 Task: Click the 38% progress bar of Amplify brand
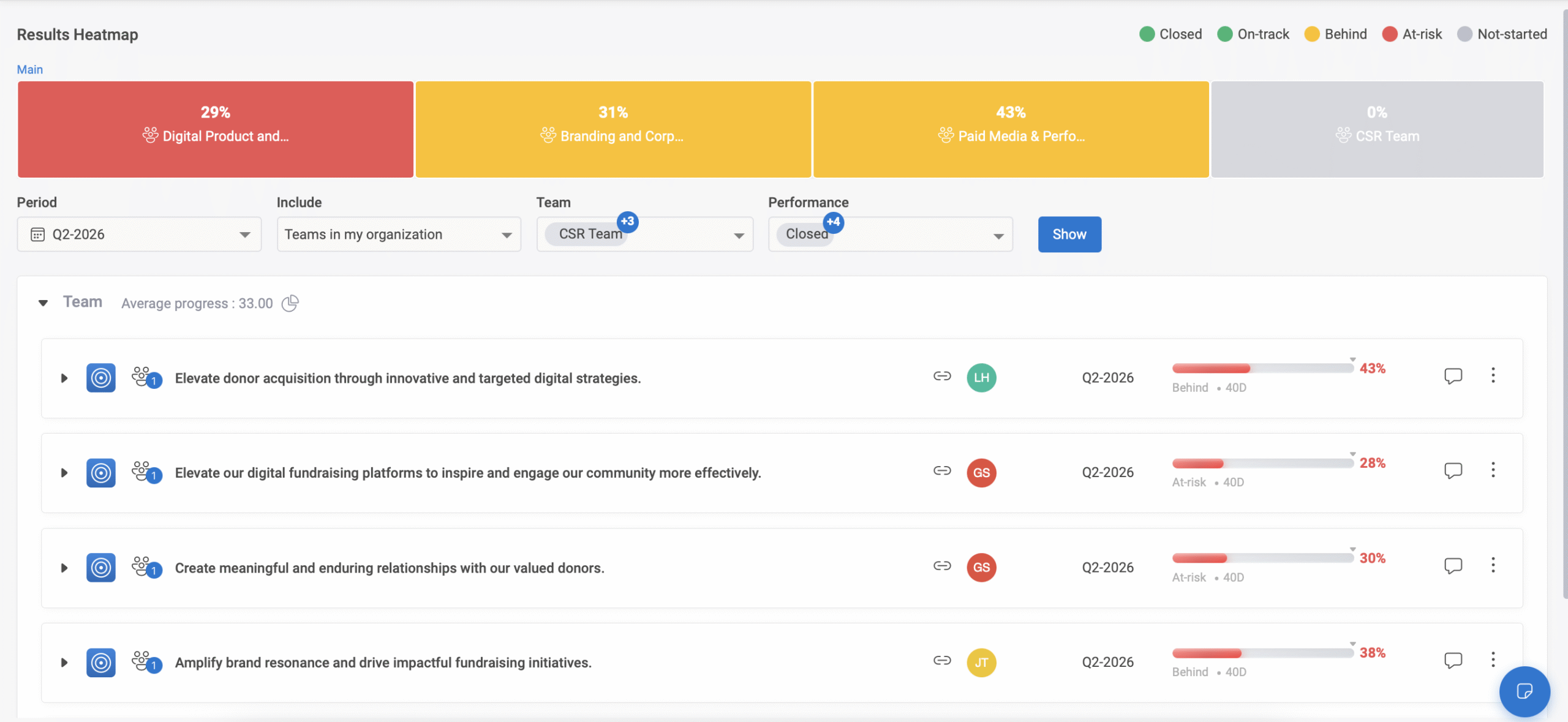point(1262,653)
